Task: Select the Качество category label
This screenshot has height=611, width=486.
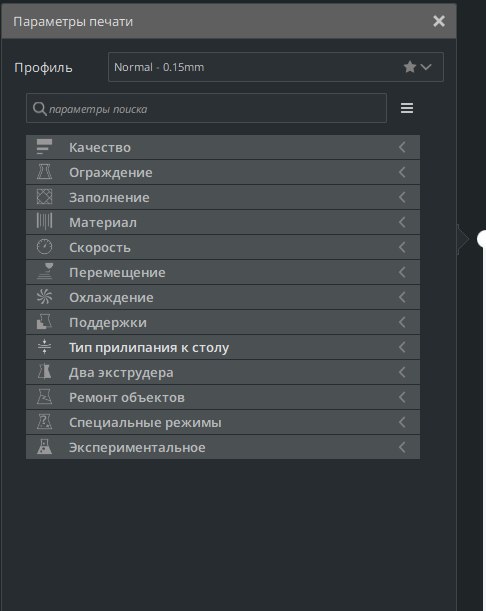Action: click(100, 148)
